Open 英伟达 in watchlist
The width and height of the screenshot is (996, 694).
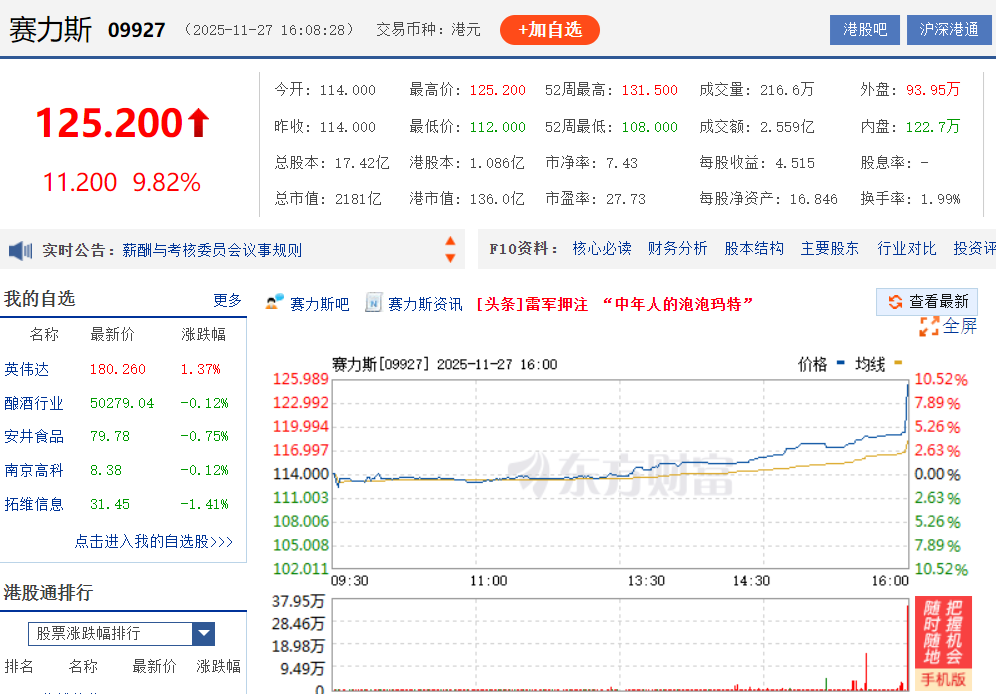click(x=26, y=369)
